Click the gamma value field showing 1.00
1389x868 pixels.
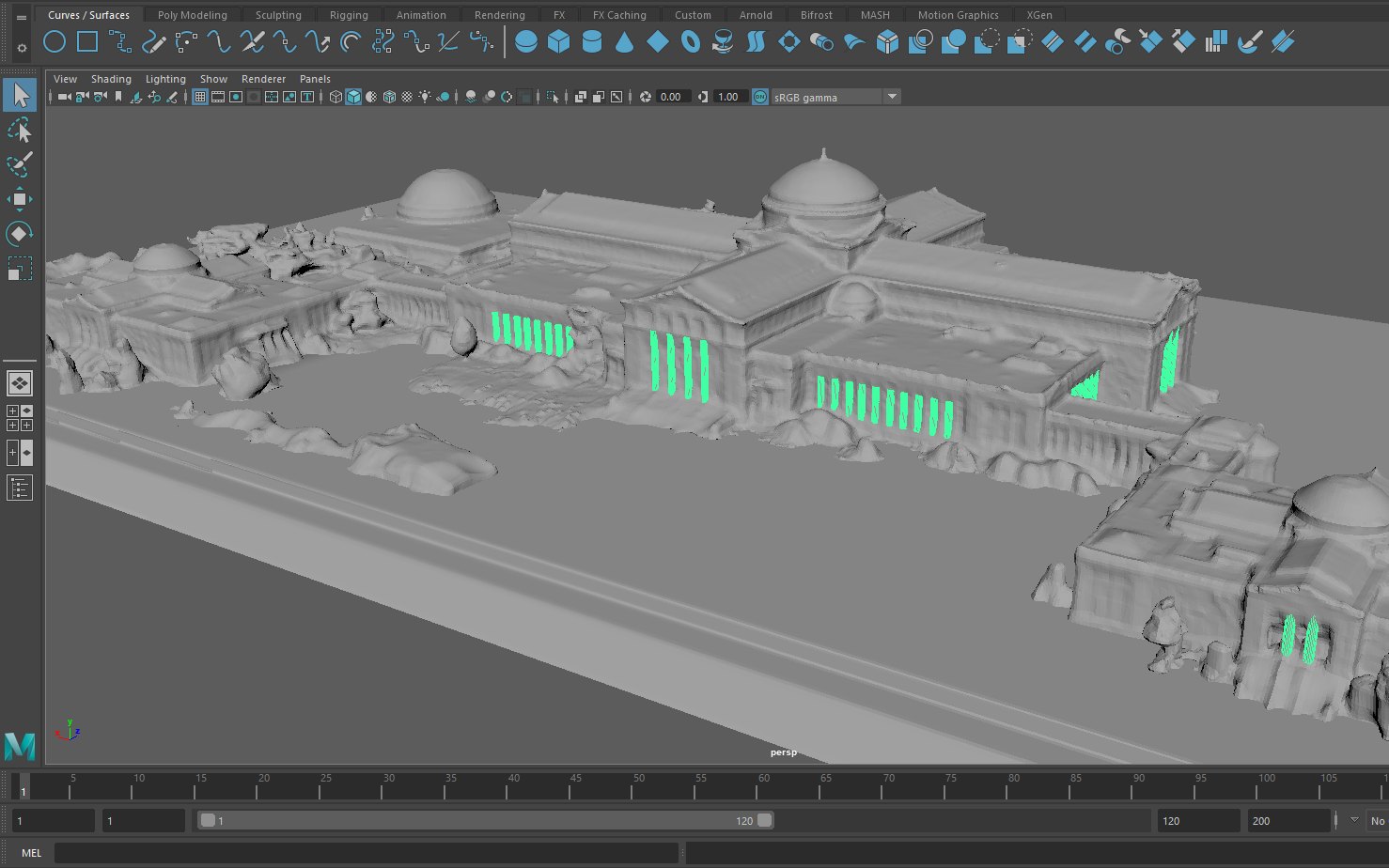730,97
